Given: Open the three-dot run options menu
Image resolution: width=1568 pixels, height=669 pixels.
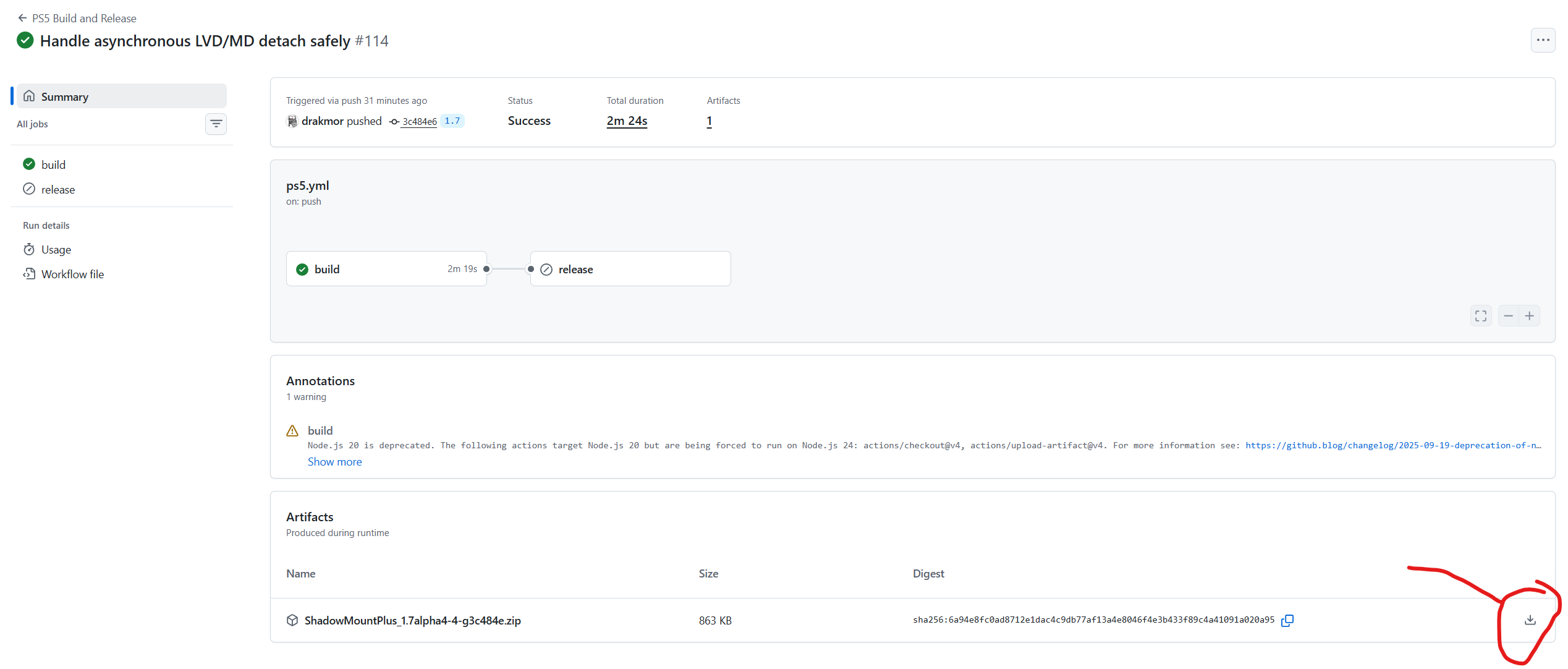Looking at the screenshot, I should click(x=1543, y=40).
